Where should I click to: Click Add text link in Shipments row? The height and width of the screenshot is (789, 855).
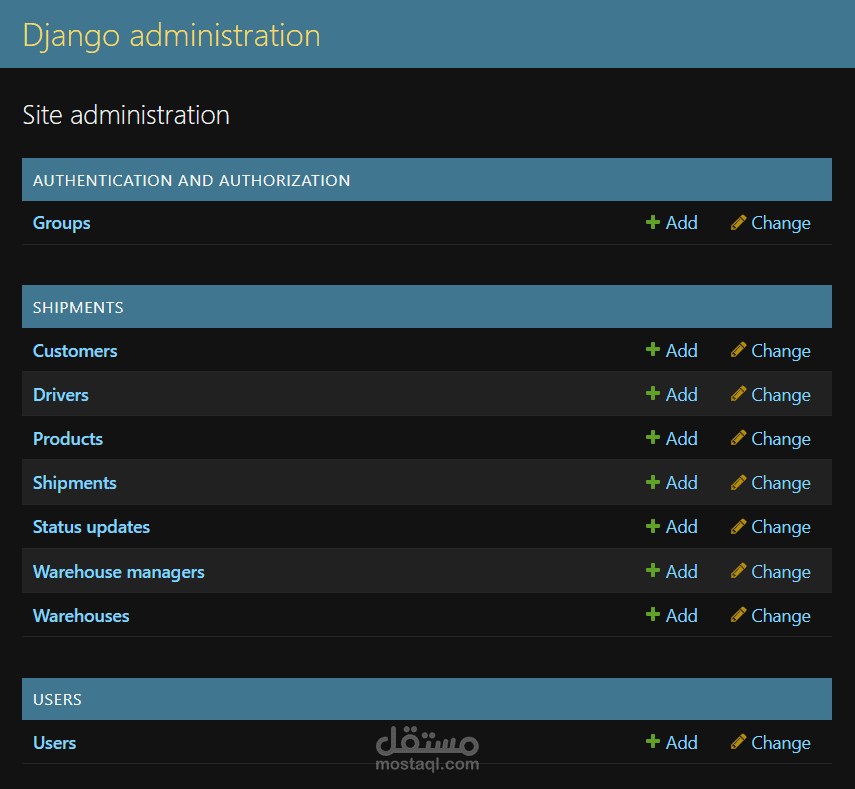coord(682,483)
